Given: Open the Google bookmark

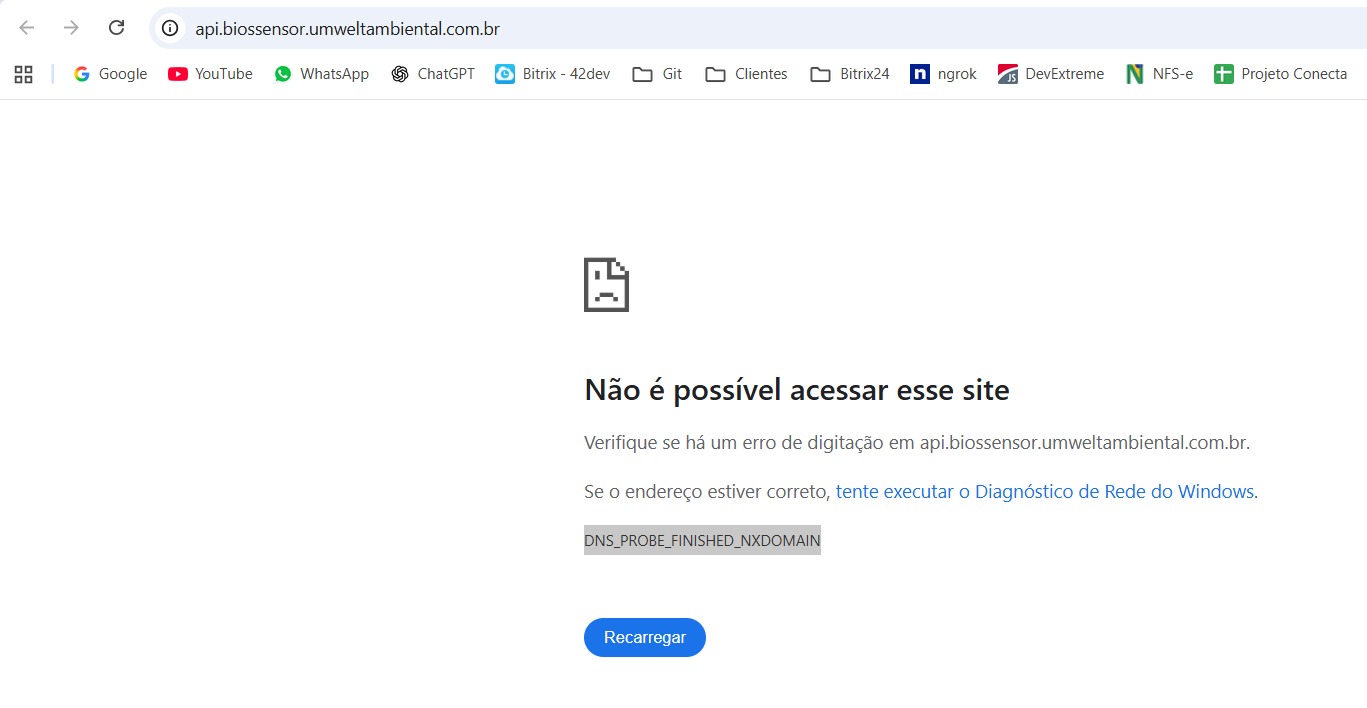Looking at the screenshot, I should (x=110, y=74).
